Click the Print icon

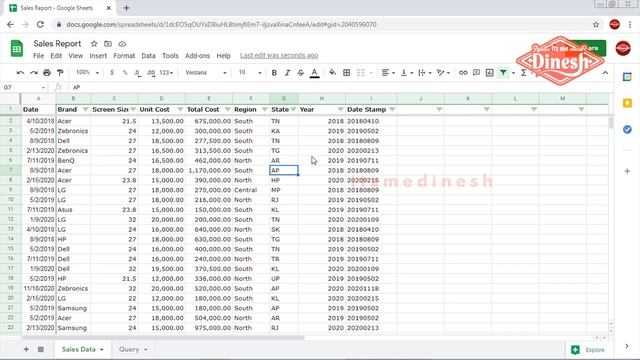pos(47,73)
